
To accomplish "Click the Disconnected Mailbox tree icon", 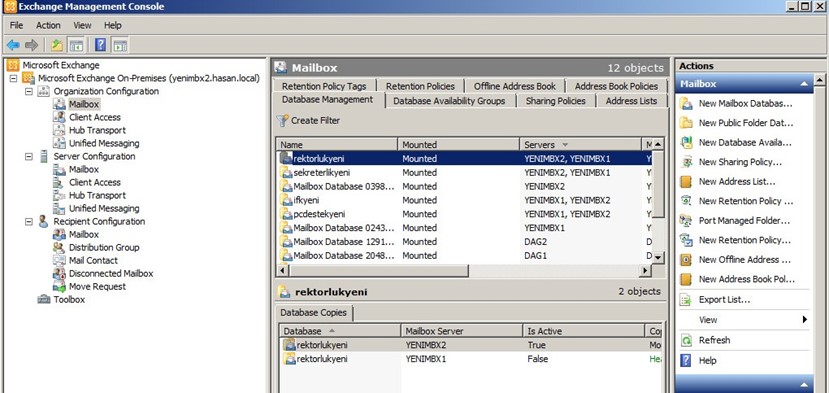I will [59, 273].
